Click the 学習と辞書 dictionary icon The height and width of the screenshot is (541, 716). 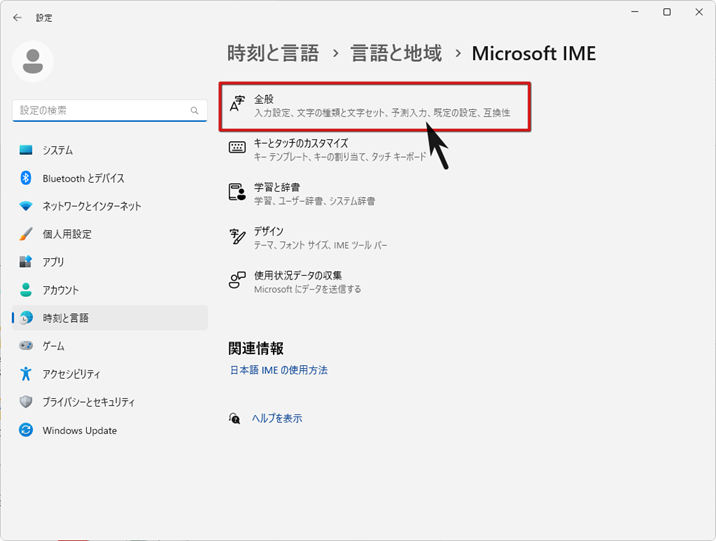point(237,192)
